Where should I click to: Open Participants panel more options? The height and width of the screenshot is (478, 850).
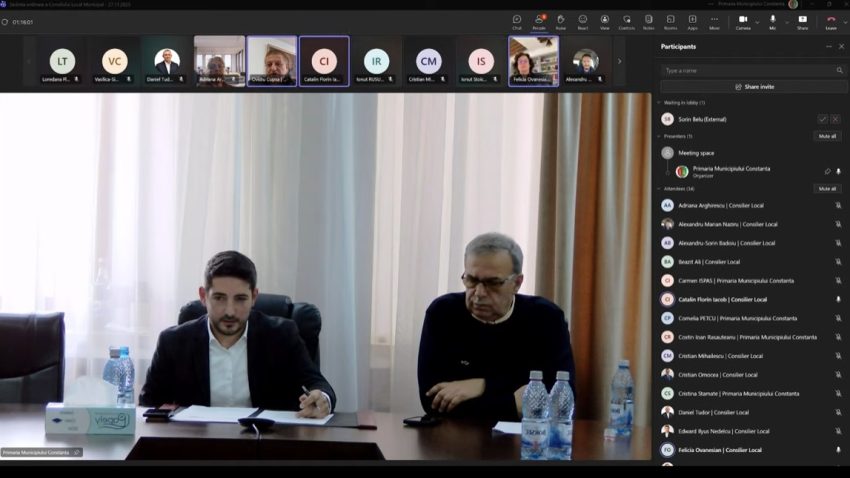[829, 47]
